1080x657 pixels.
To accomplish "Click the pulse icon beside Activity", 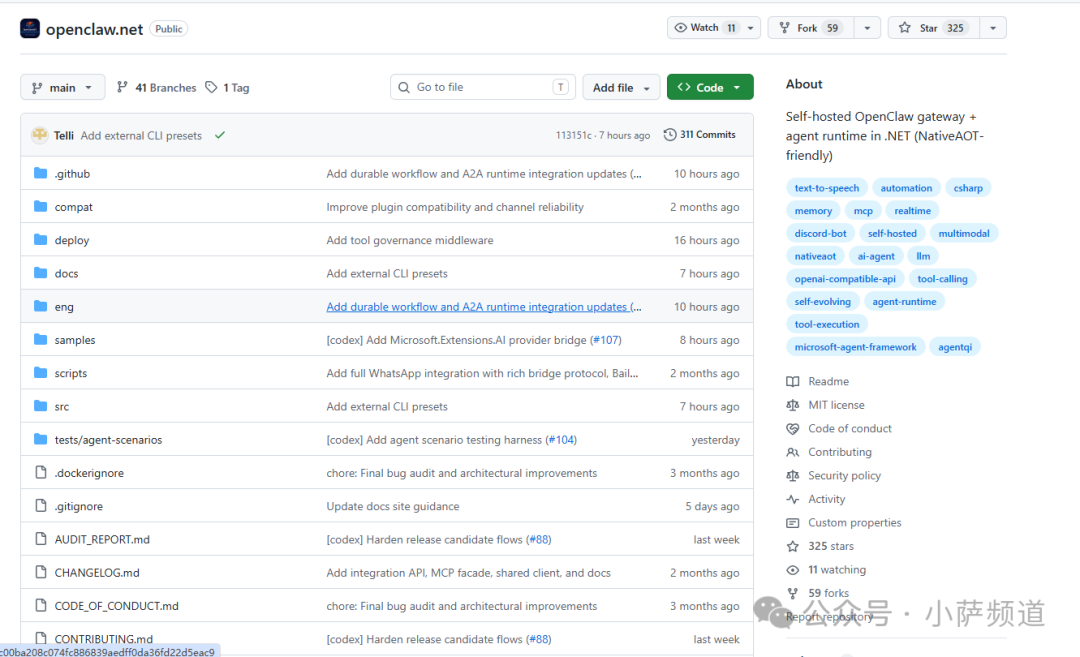I will [x=793, y=499].
